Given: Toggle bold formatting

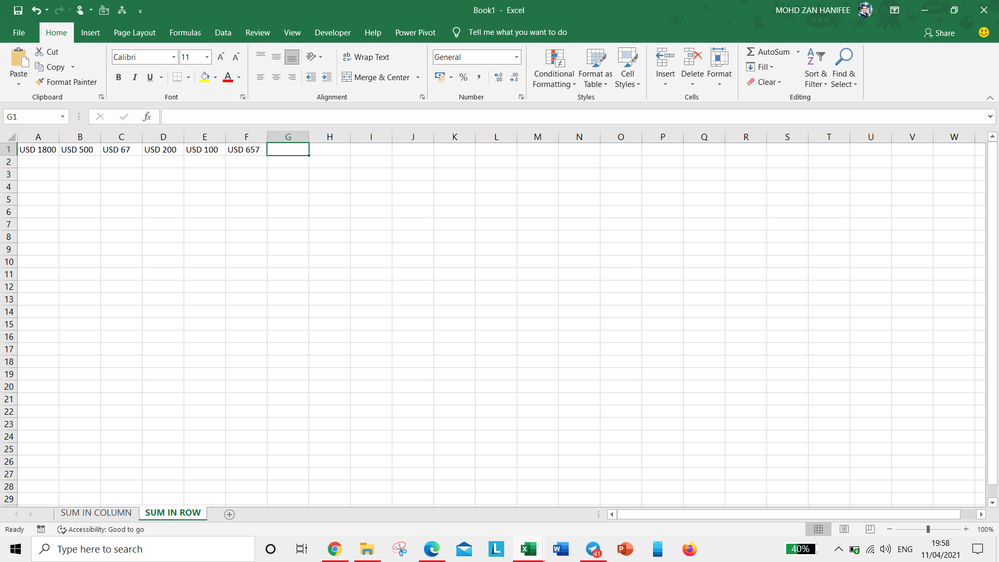Looking at the screenshot, I should (119, 77).
